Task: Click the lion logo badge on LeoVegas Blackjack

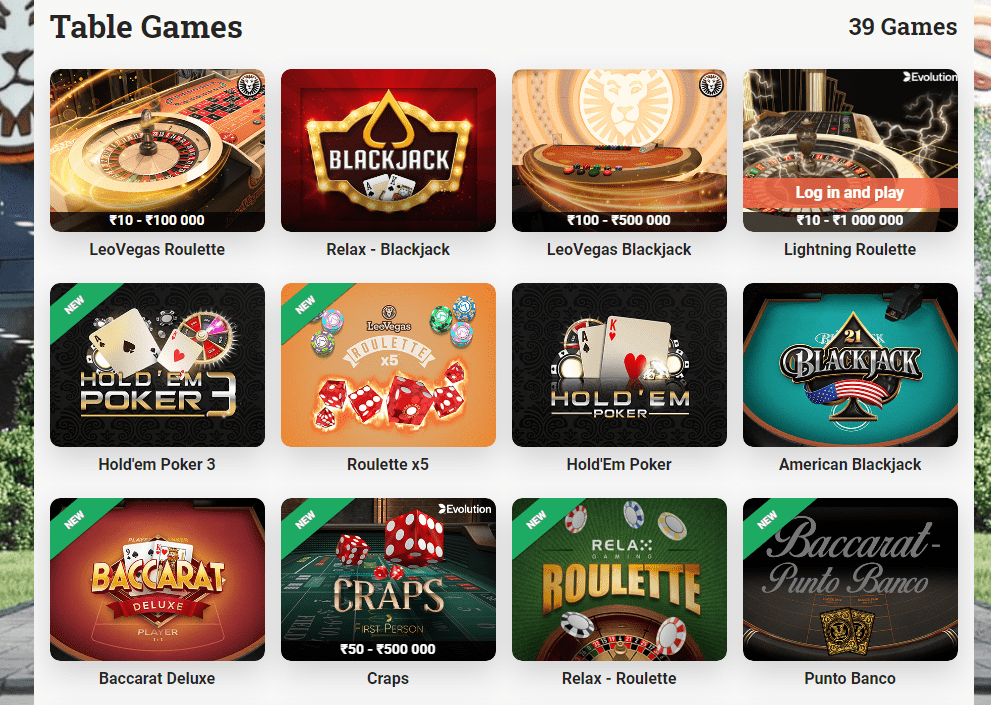Action: tap(712, 85)
